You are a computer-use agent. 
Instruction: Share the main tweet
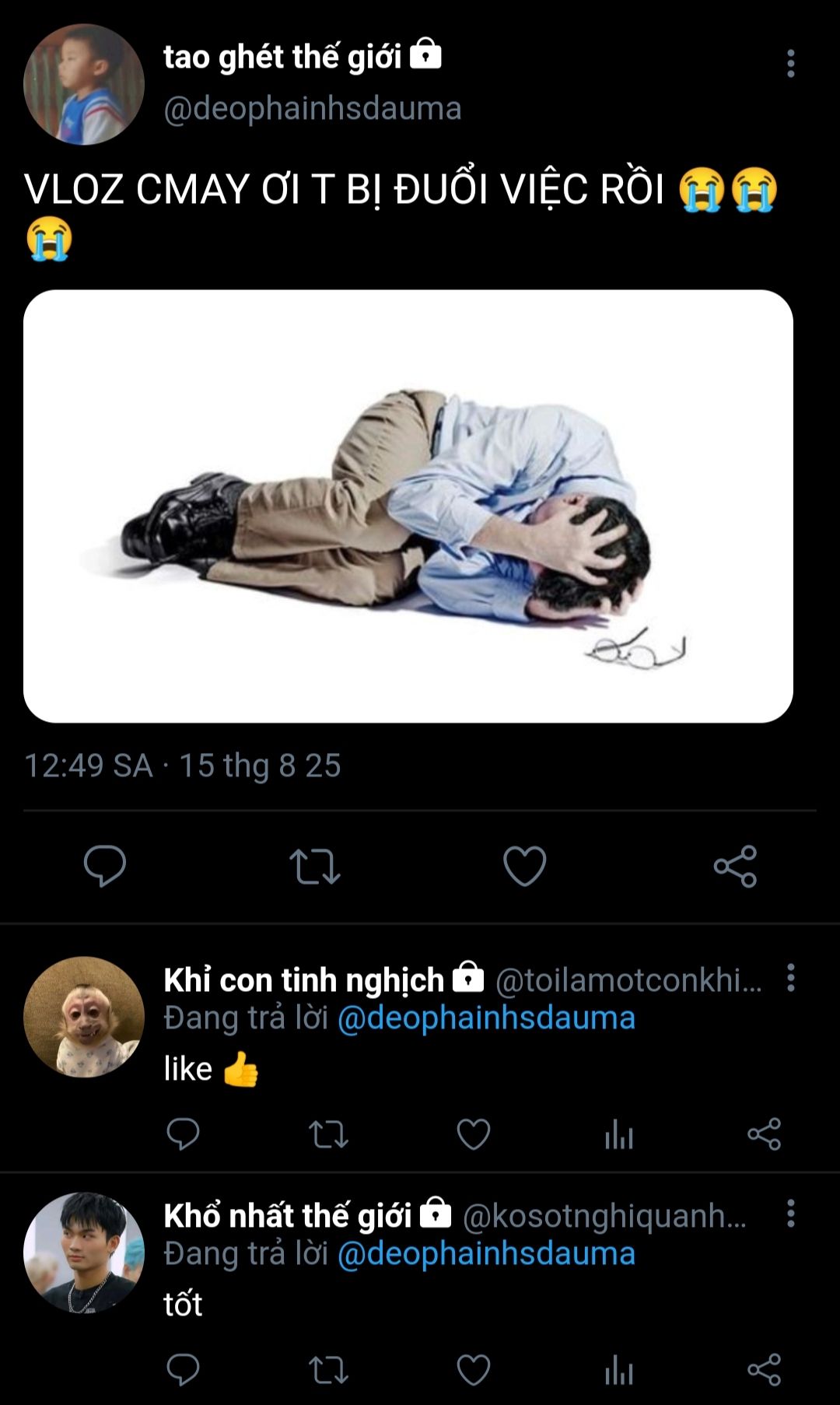click(735, 866)
